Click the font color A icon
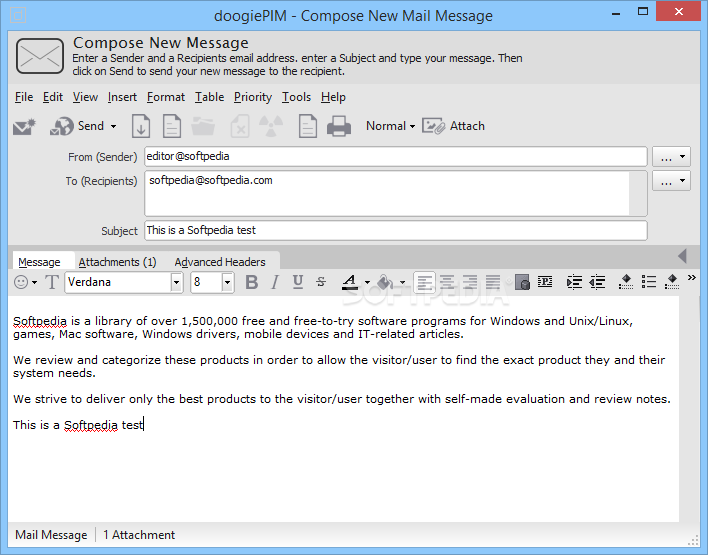Screen dimensions: 708x555 pos(350,282)
